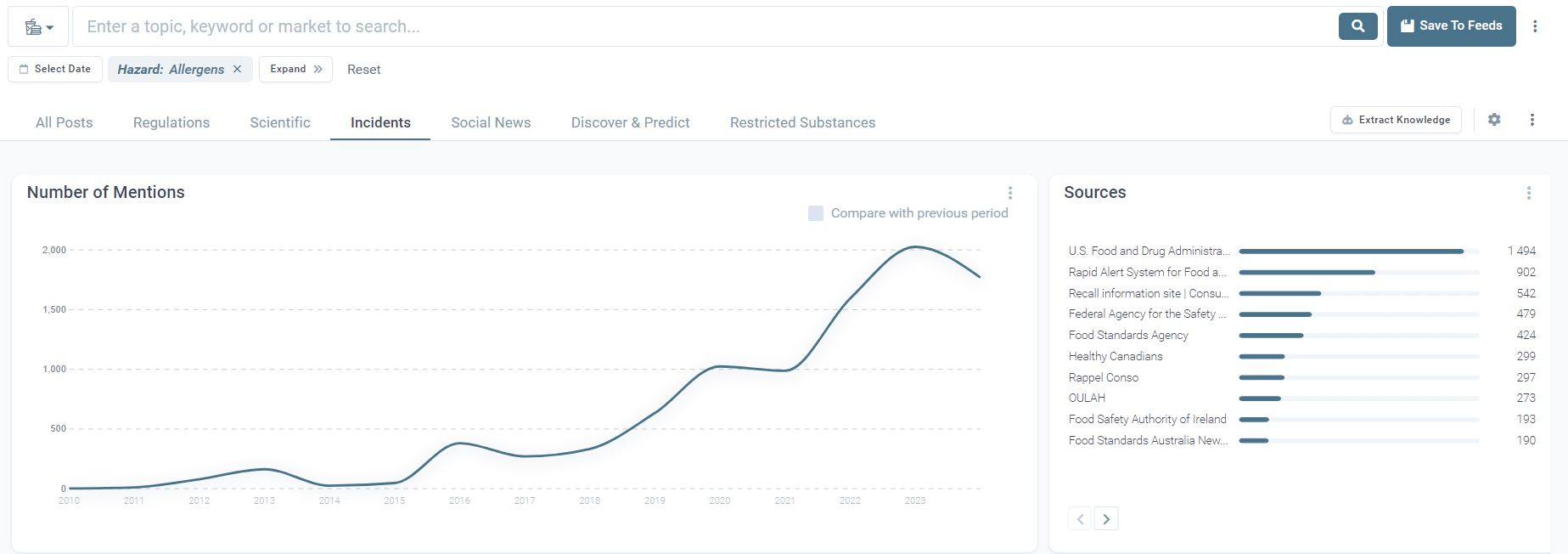Go to previous sources page arrow
1568x554 pixels.
tap(1080, 519)
